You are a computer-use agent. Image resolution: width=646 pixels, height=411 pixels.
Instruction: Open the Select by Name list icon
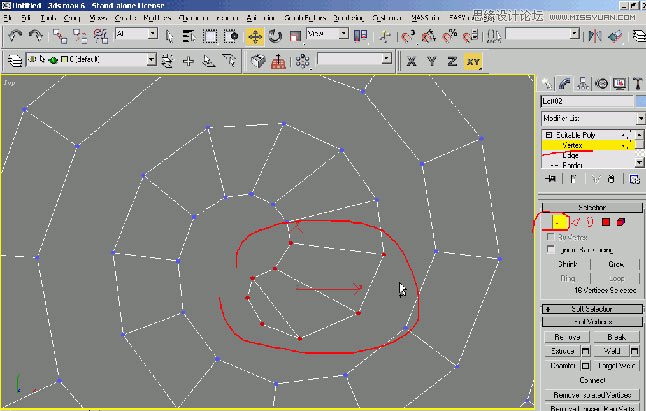(189, 36)
